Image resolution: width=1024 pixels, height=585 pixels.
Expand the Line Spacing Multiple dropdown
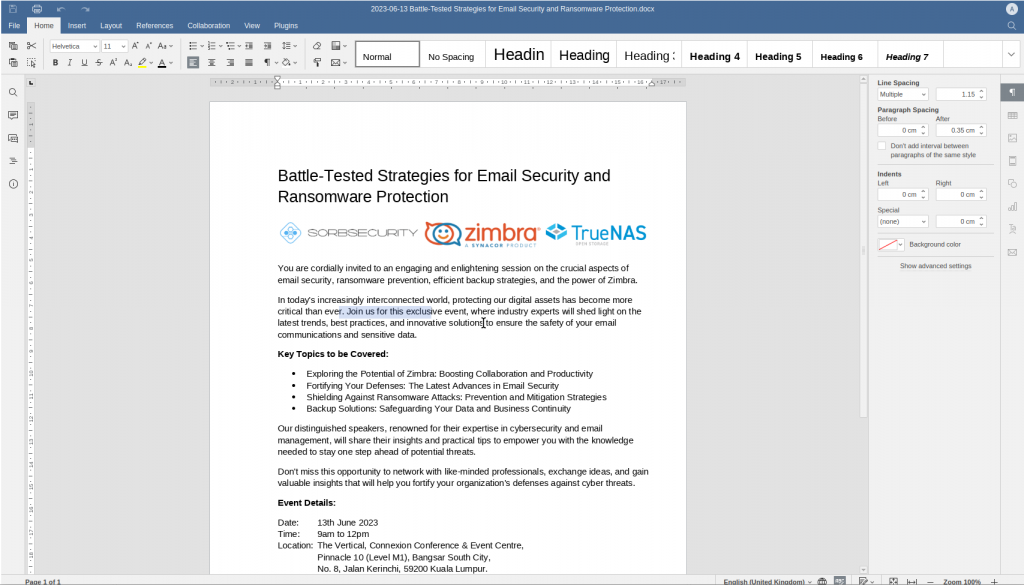click(x=901, y=93)
